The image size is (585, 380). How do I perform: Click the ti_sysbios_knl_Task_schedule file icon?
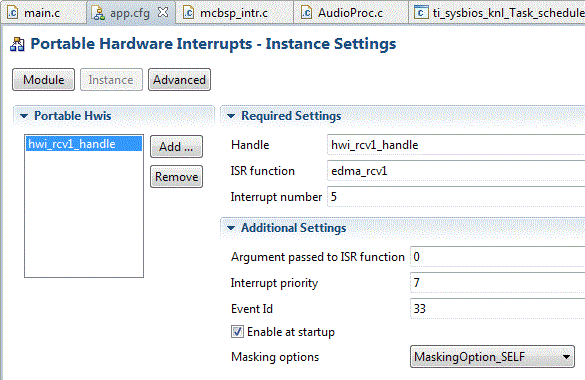point(421,13)
